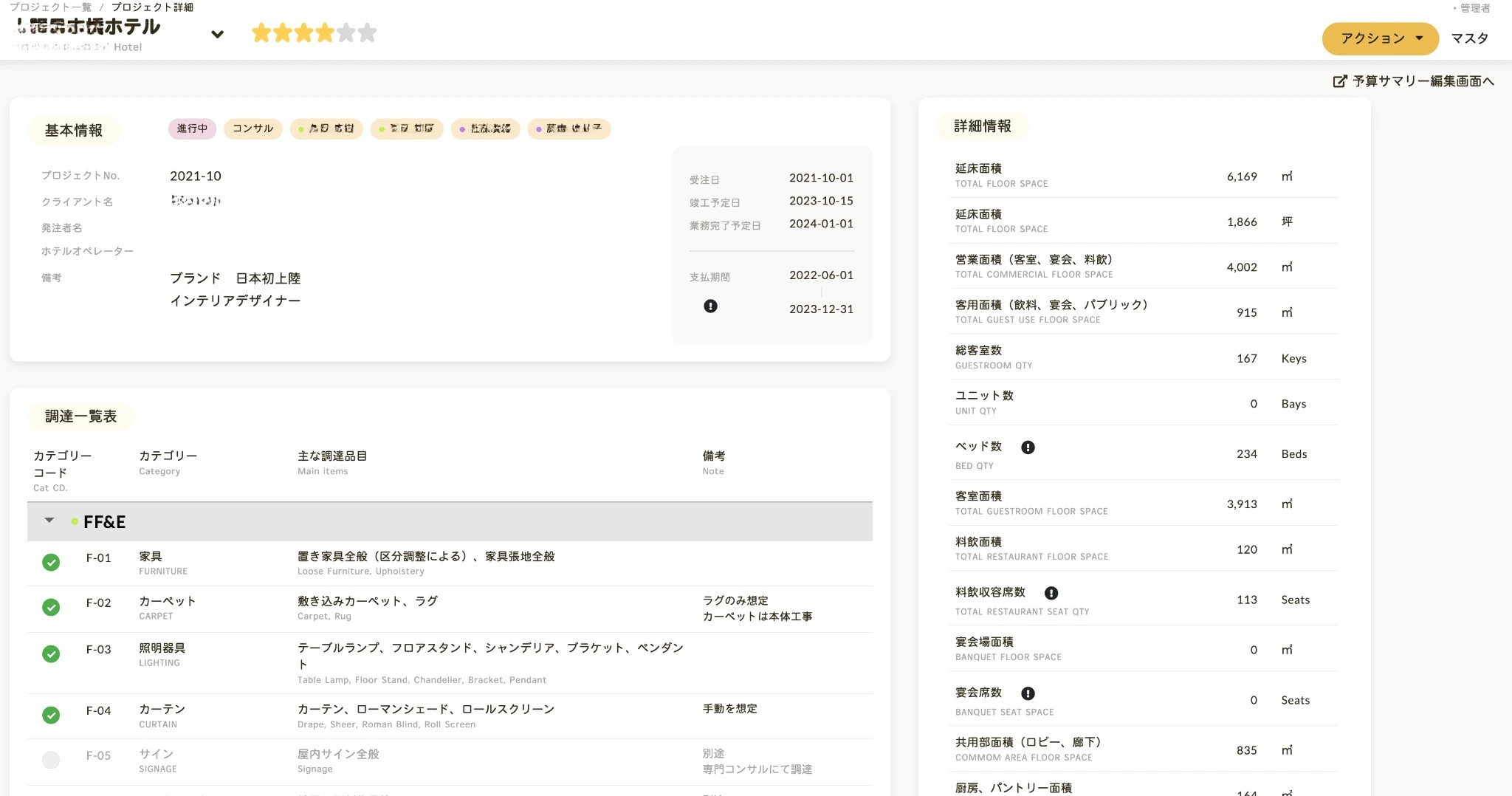Collapse the FF&E category section
This screenshot has height=796, width=1512.
[x=49, y=521]
